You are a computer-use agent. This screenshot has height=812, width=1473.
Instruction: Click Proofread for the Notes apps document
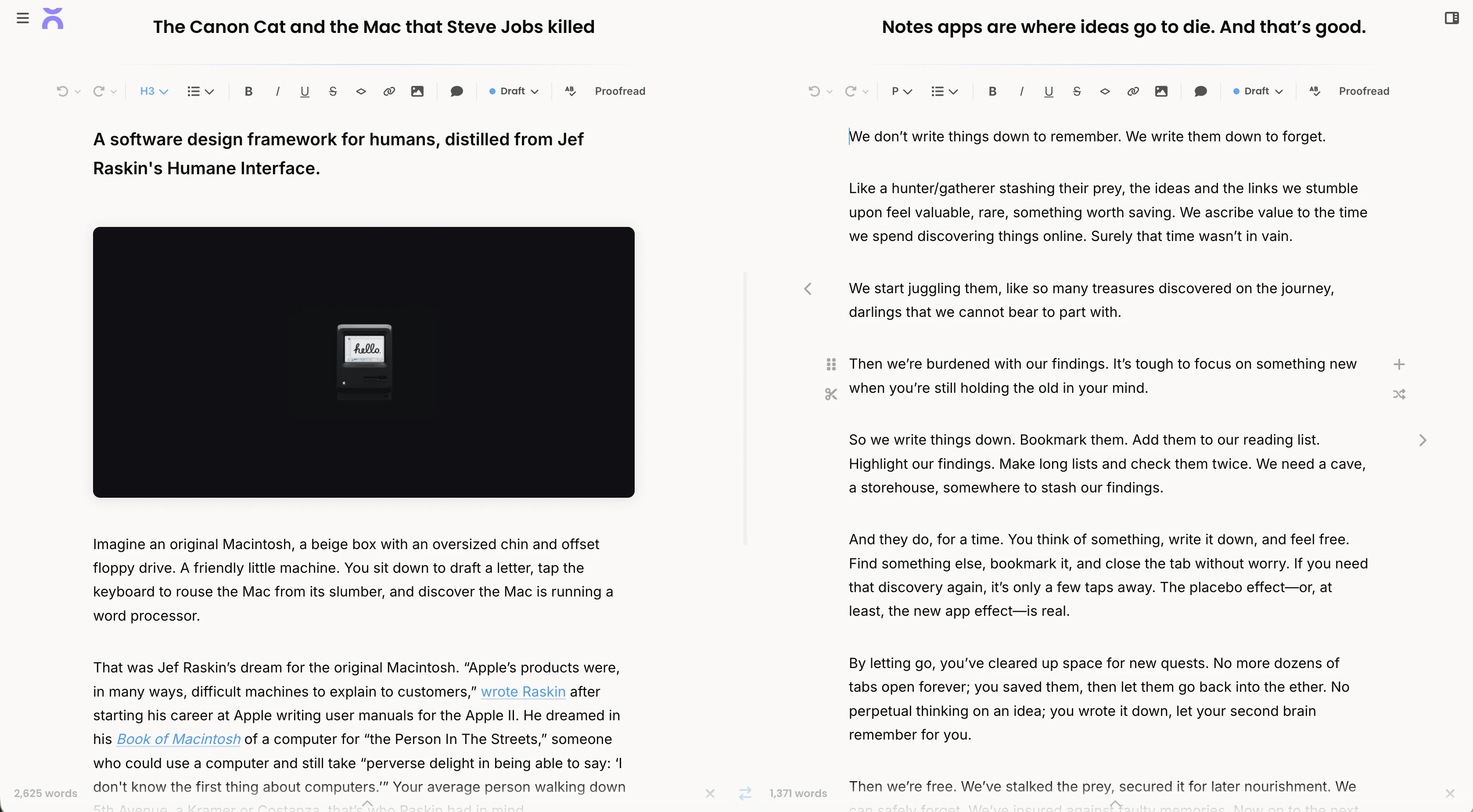click(x=1364, y=91)
